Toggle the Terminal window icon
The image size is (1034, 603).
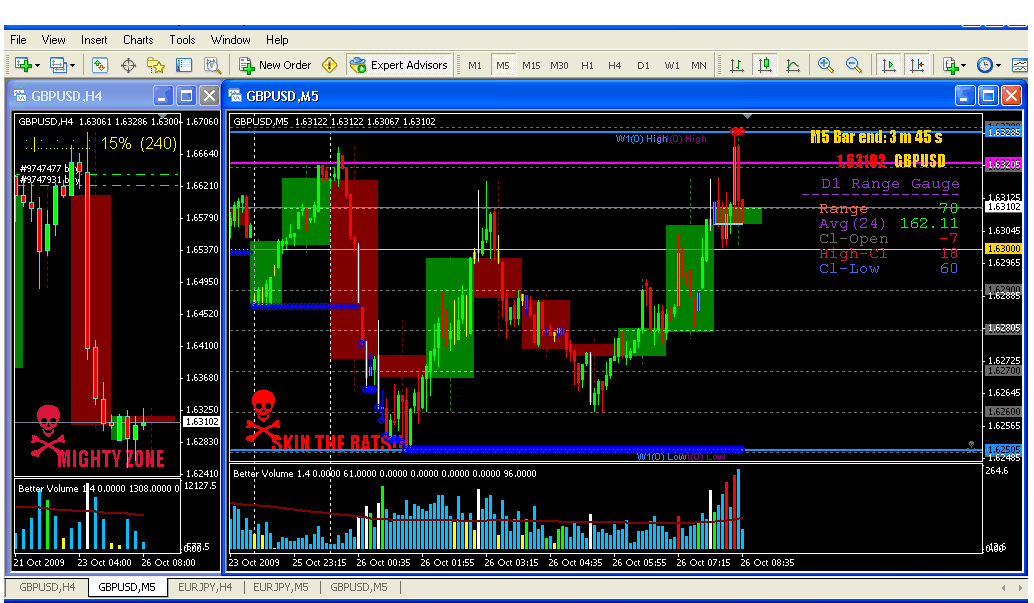[x=184, y=65]
